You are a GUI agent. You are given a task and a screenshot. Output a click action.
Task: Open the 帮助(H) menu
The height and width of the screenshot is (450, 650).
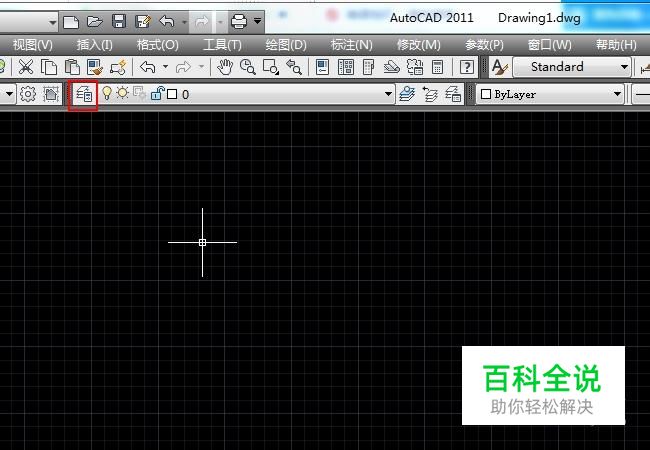coord(616,45)
